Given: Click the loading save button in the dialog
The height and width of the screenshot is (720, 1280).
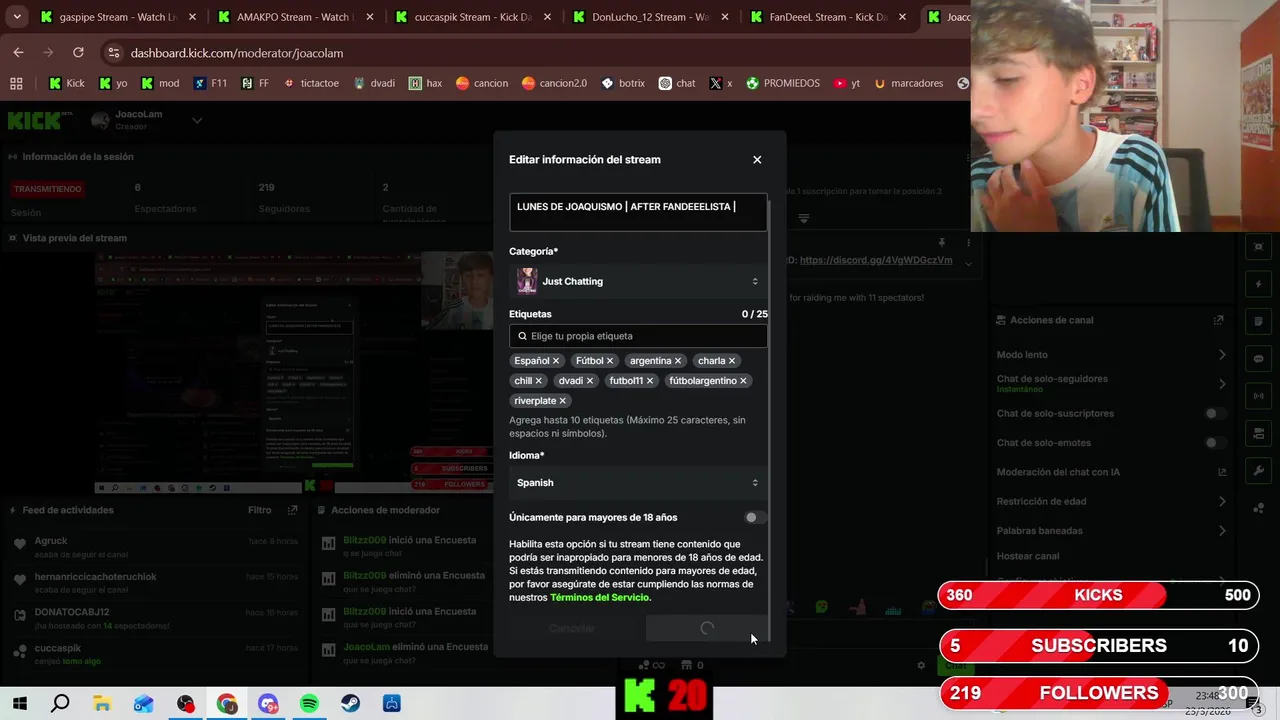Looking at the screenshot, I should [707, 628].
